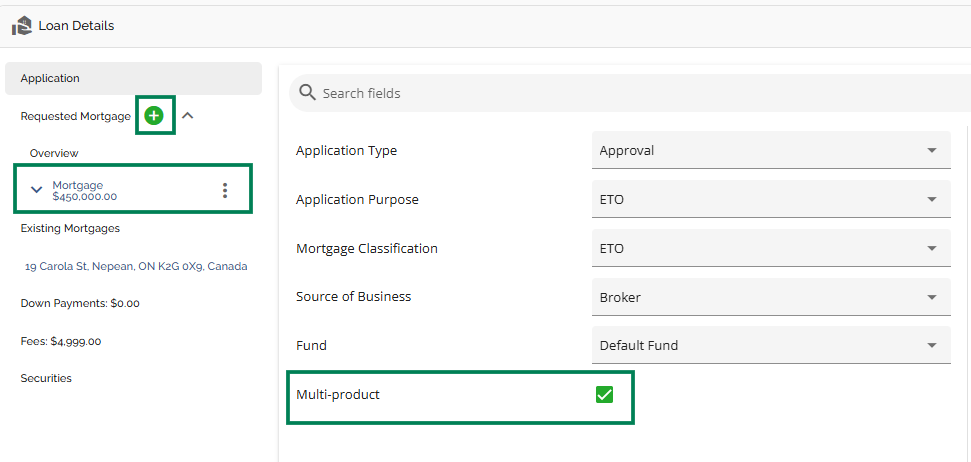Screen dimensions: 971x462
Task: Click the green plus icon beside Requested Mortgage
Action: tap(154, 115)
